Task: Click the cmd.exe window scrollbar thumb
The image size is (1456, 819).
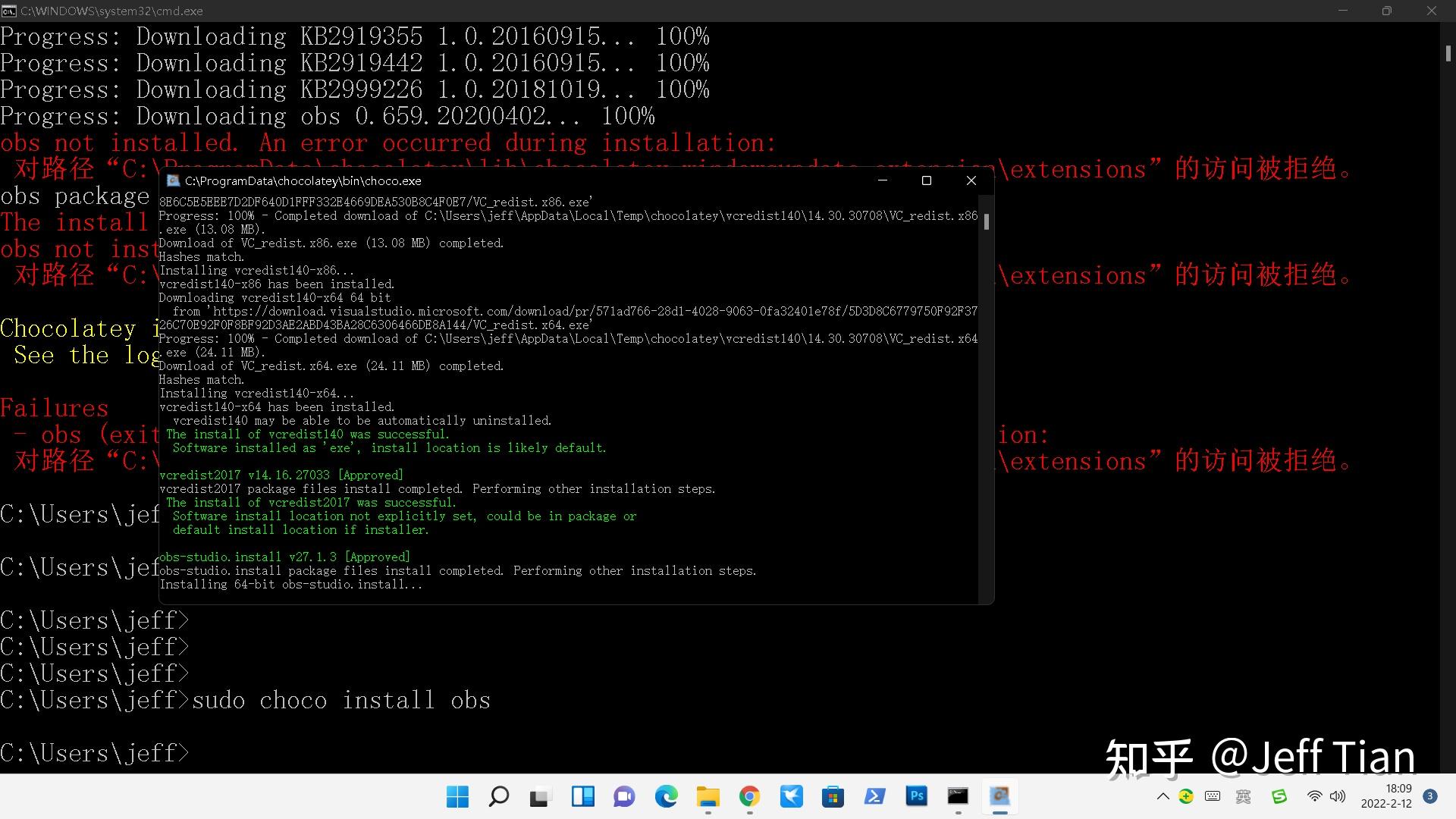Action: [1448, 53]
